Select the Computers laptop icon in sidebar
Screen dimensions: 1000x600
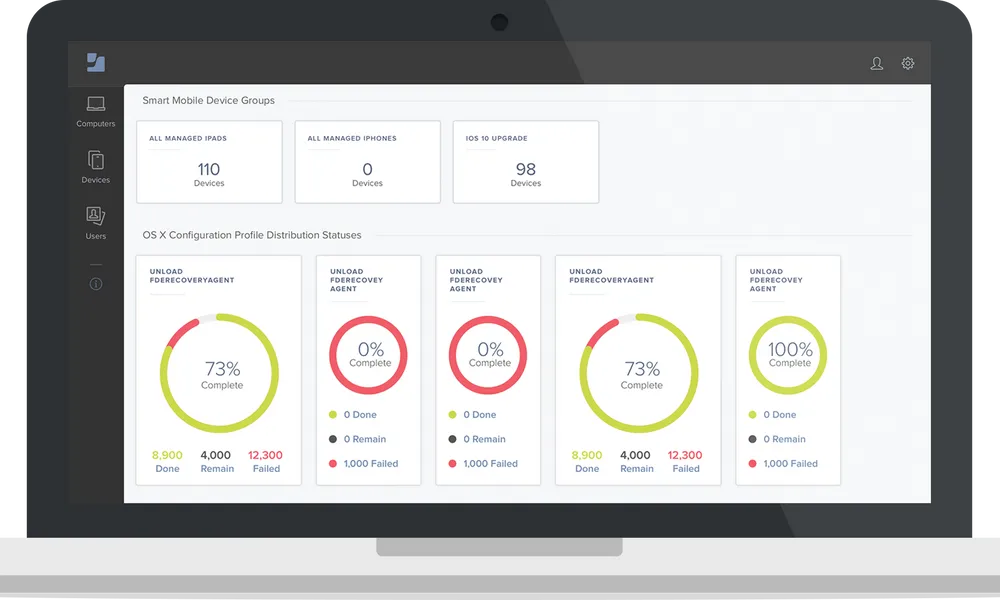click(96, 104)
